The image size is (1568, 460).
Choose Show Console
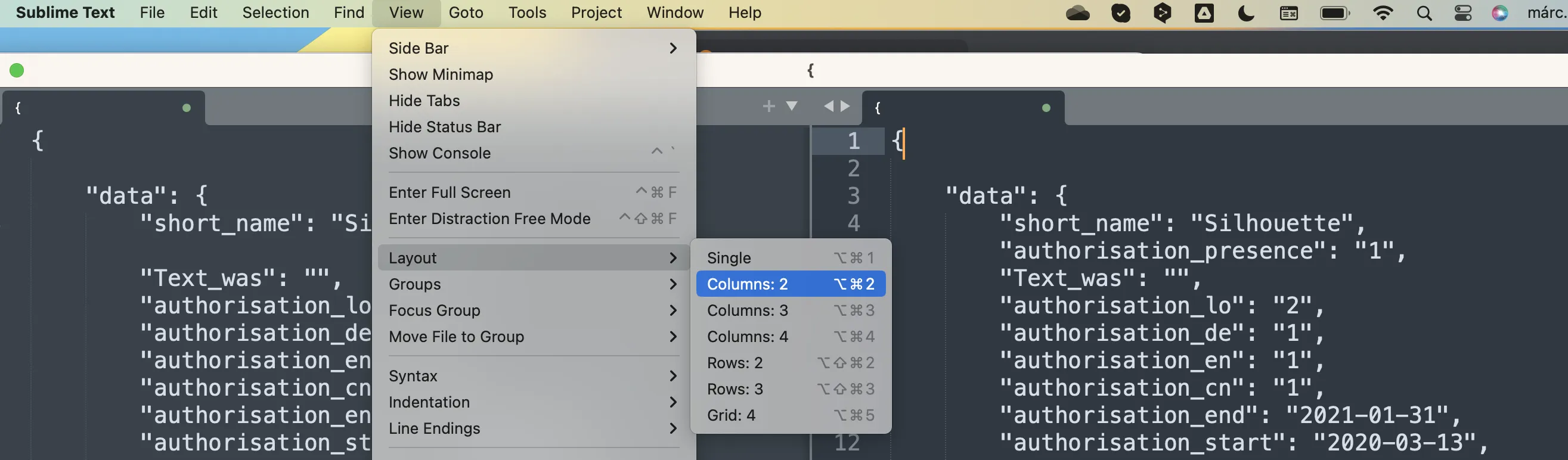click(x=533, y=153)
